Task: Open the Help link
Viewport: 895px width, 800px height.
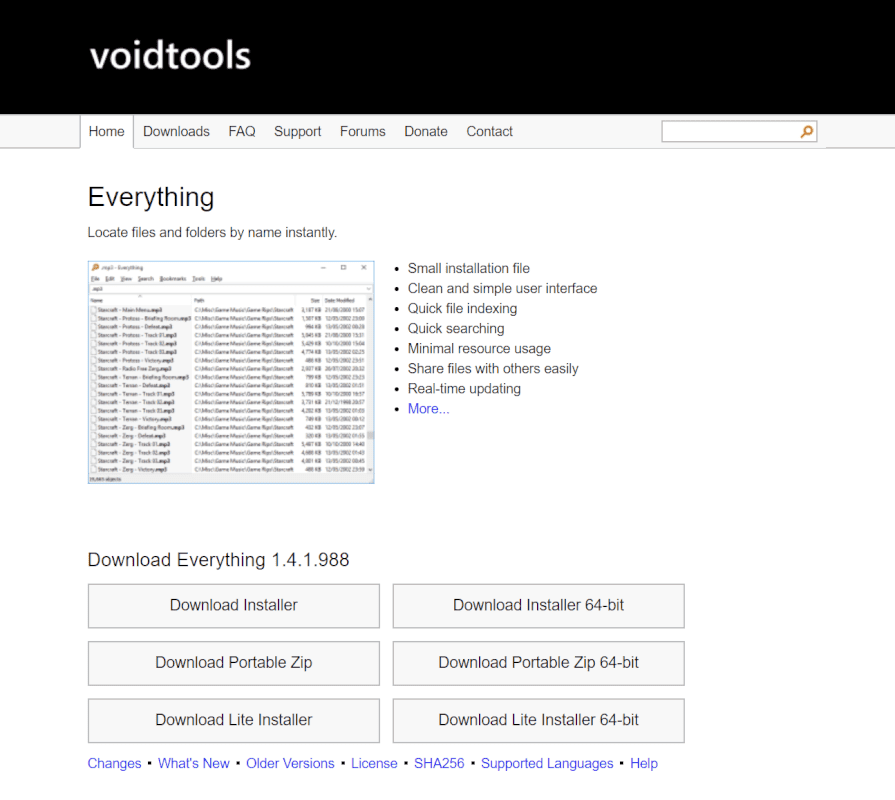Action: click(644, 763)
